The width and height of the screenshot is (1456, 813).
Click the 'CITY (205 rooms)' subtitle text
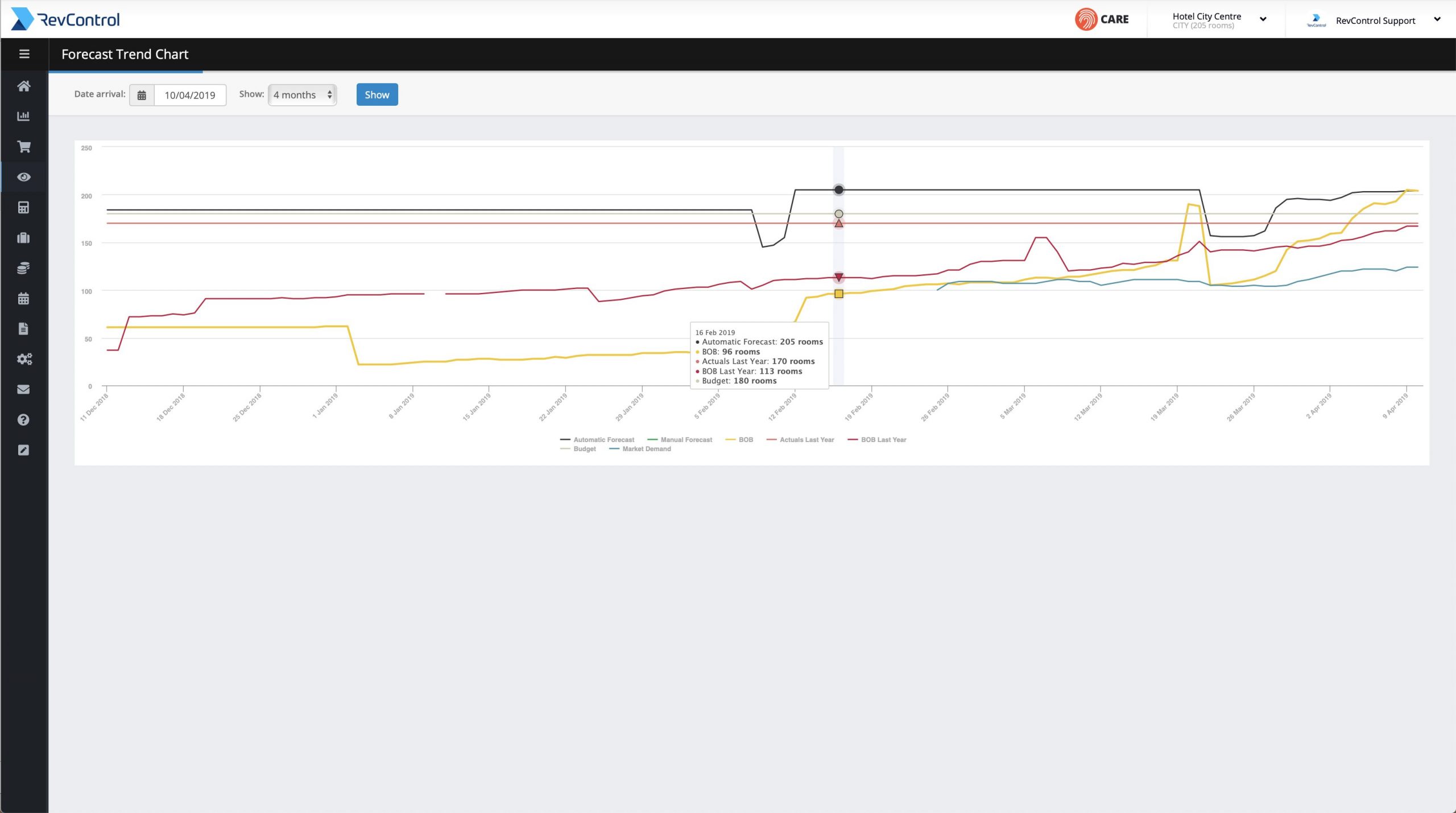point(1203,26)
